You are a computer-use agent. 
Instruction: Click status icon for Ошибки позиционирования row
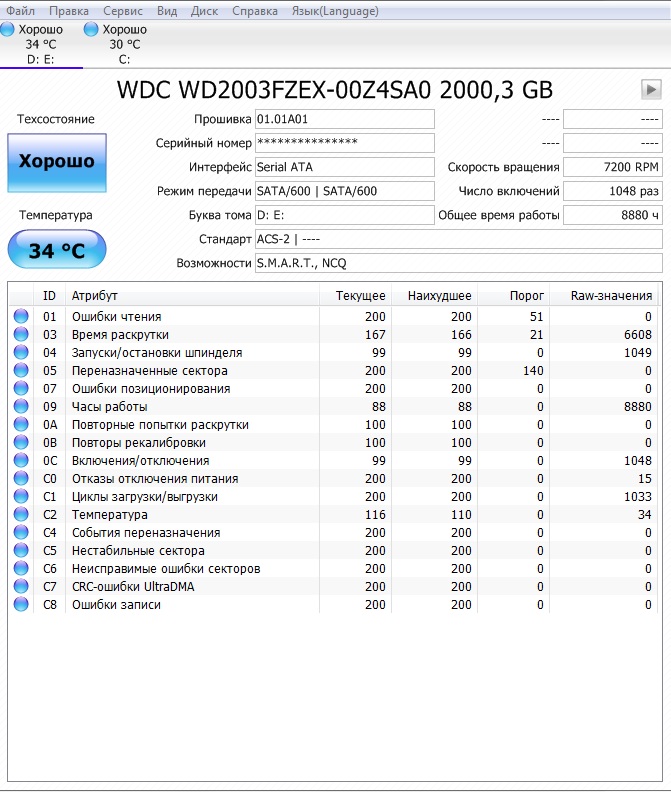21,388
